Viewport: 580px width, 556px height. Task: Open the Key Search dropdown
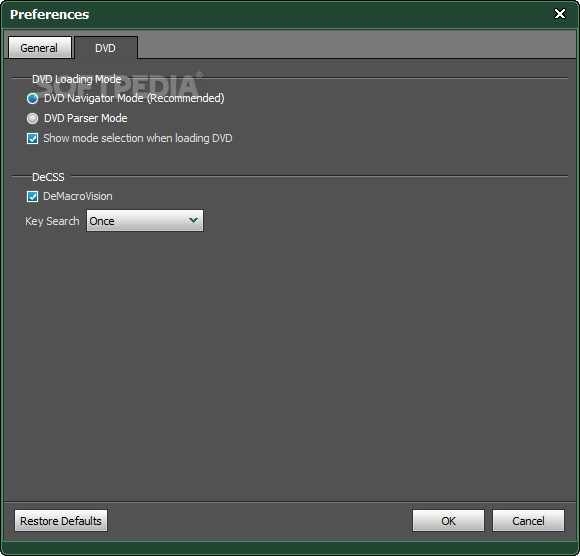pyautogui.click(x=145, y=221)
